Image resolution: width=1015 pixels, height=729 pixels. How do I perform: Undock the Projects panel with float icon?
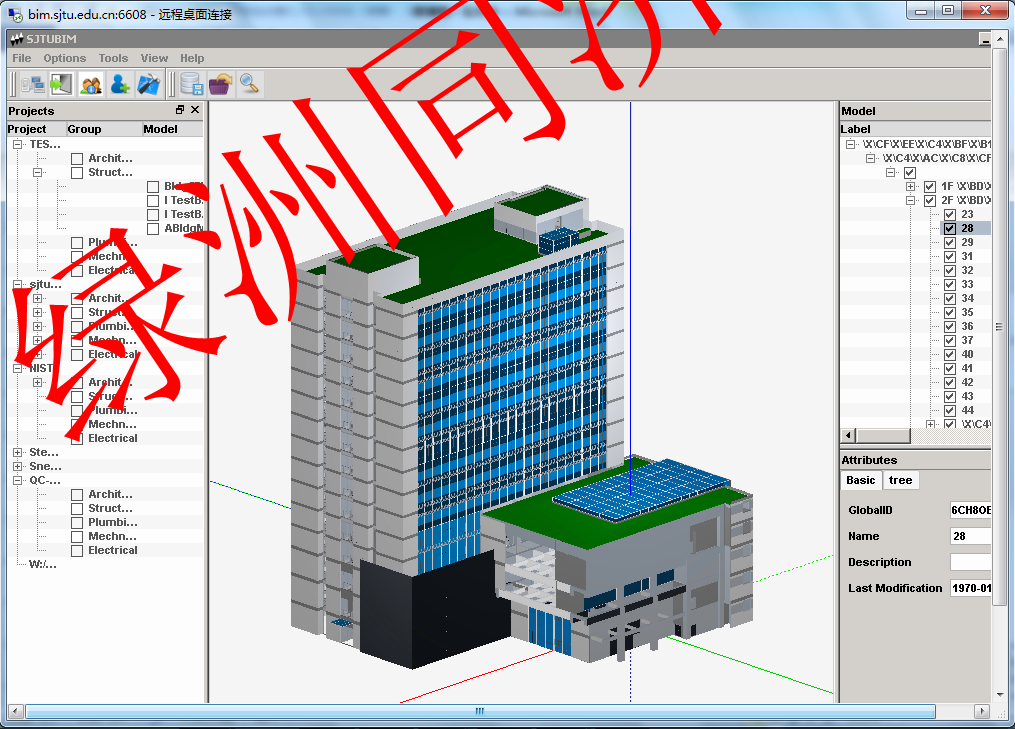[180, 110]
